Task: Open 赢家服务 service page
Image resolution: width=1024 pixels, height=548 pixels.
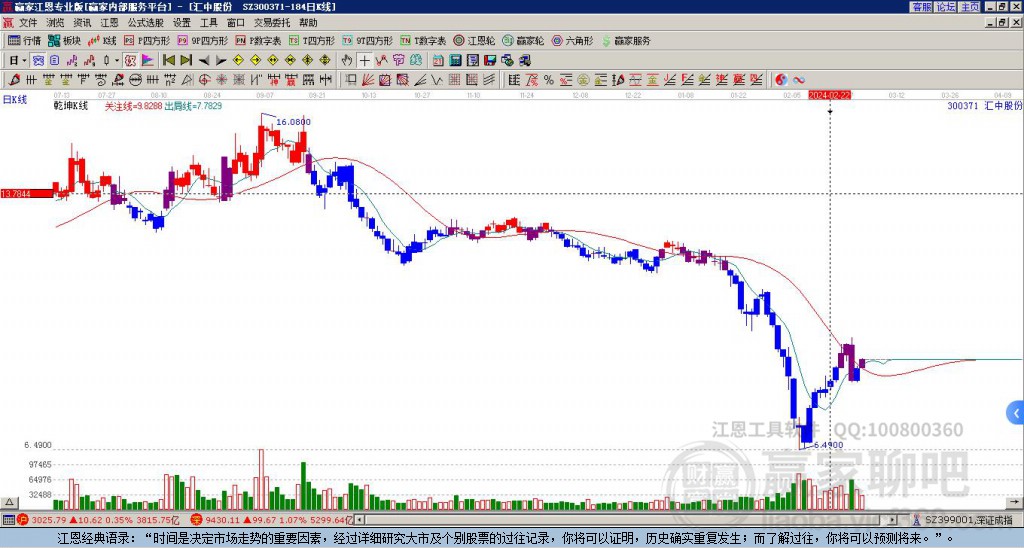Action: point(626,40)
